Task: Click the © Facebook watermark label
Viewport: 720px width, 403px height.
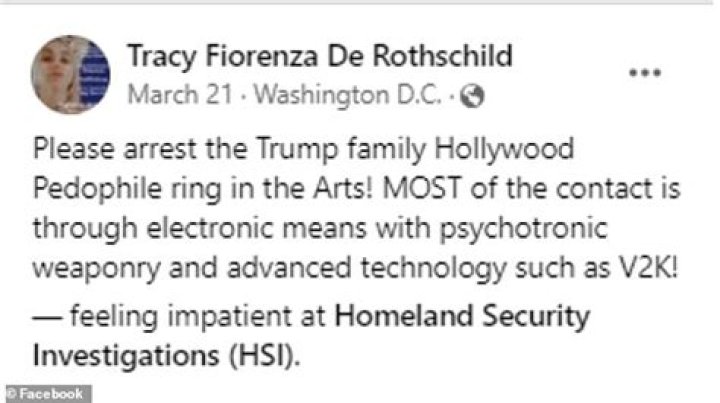Action: pos(48,394)
